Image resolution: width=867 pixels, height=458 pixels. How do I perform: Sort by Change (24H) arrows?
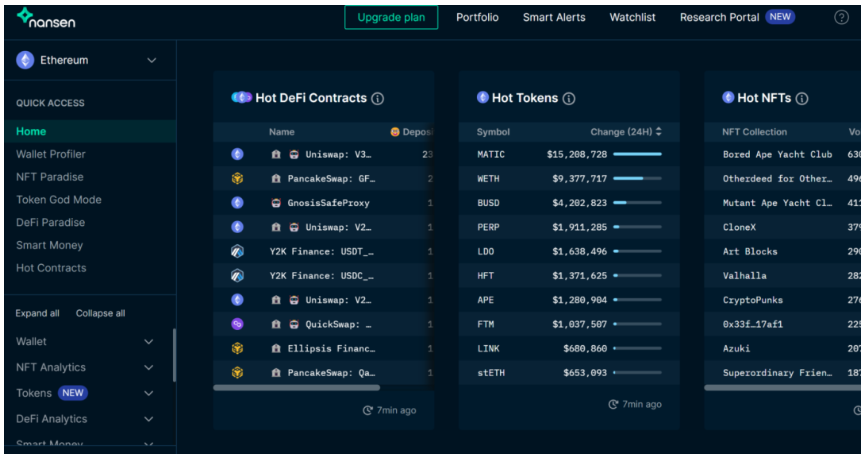[x=659, y=132]
